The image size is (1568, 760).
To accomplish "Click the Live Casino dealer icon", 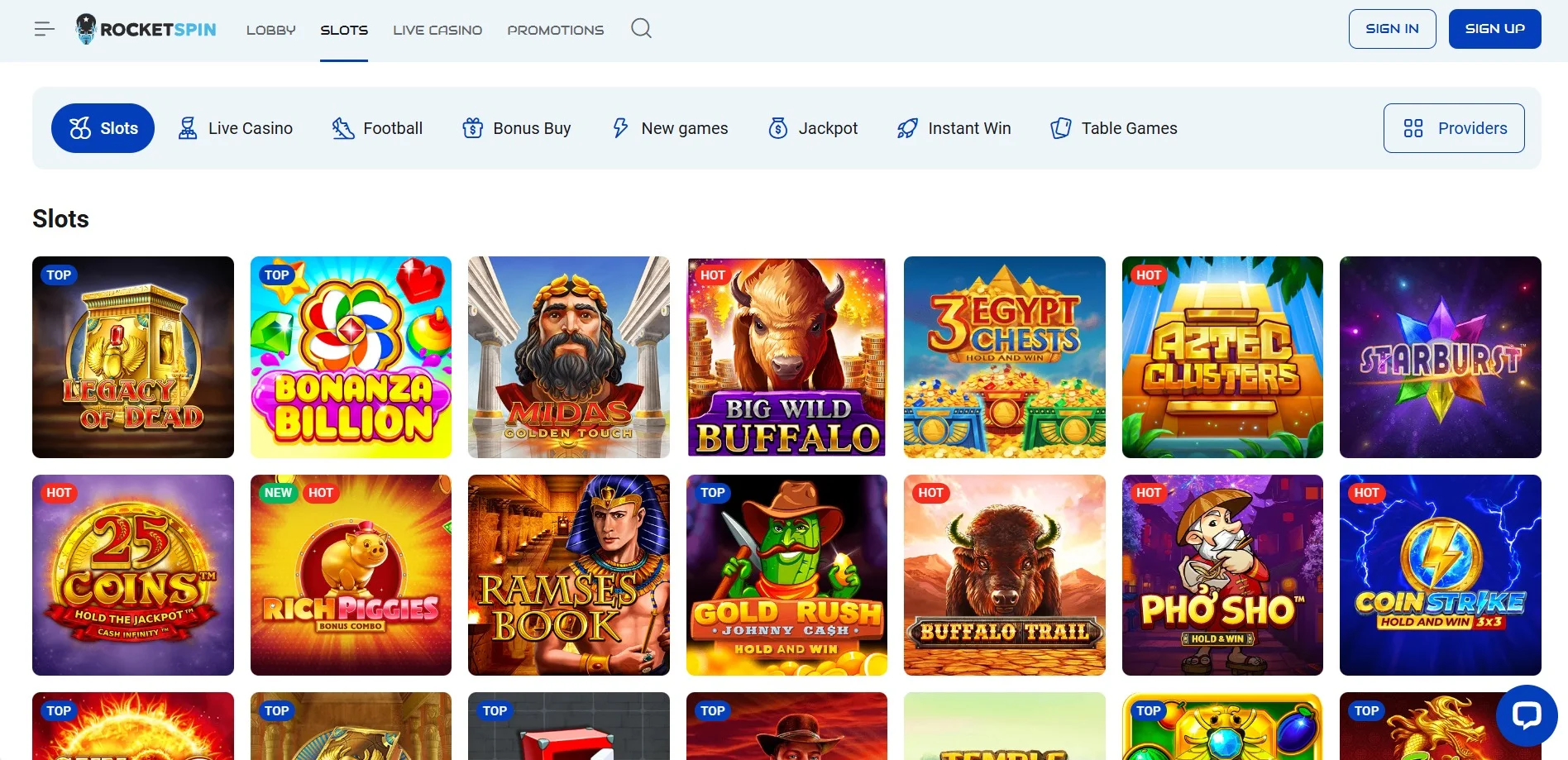I will pos(188,128).
